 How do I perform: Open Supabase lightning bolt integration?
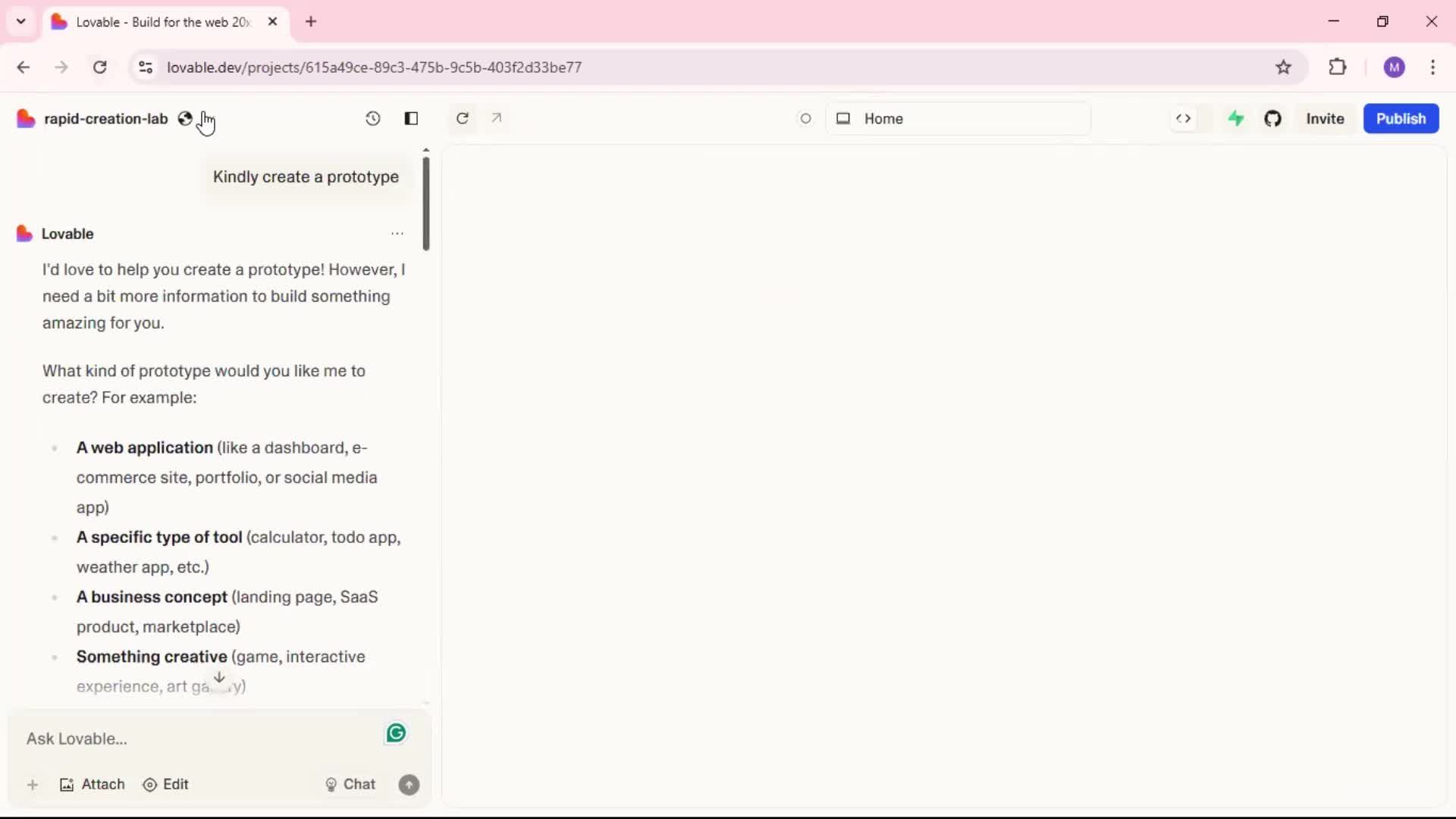click(x=1236, y=118)
